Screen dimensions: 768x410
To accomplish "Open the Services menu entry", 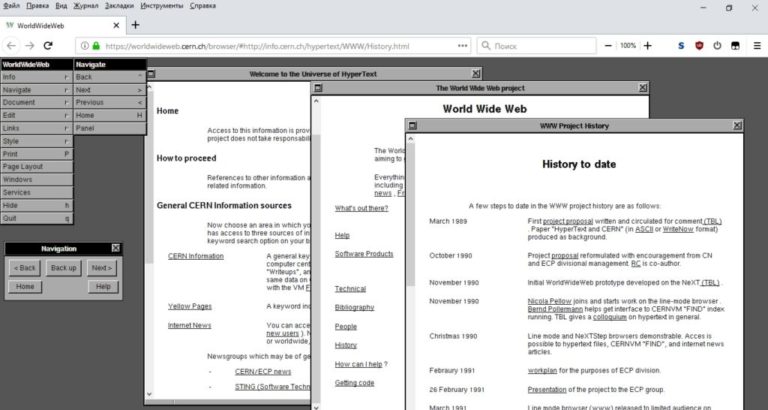I will coord(37,193).
